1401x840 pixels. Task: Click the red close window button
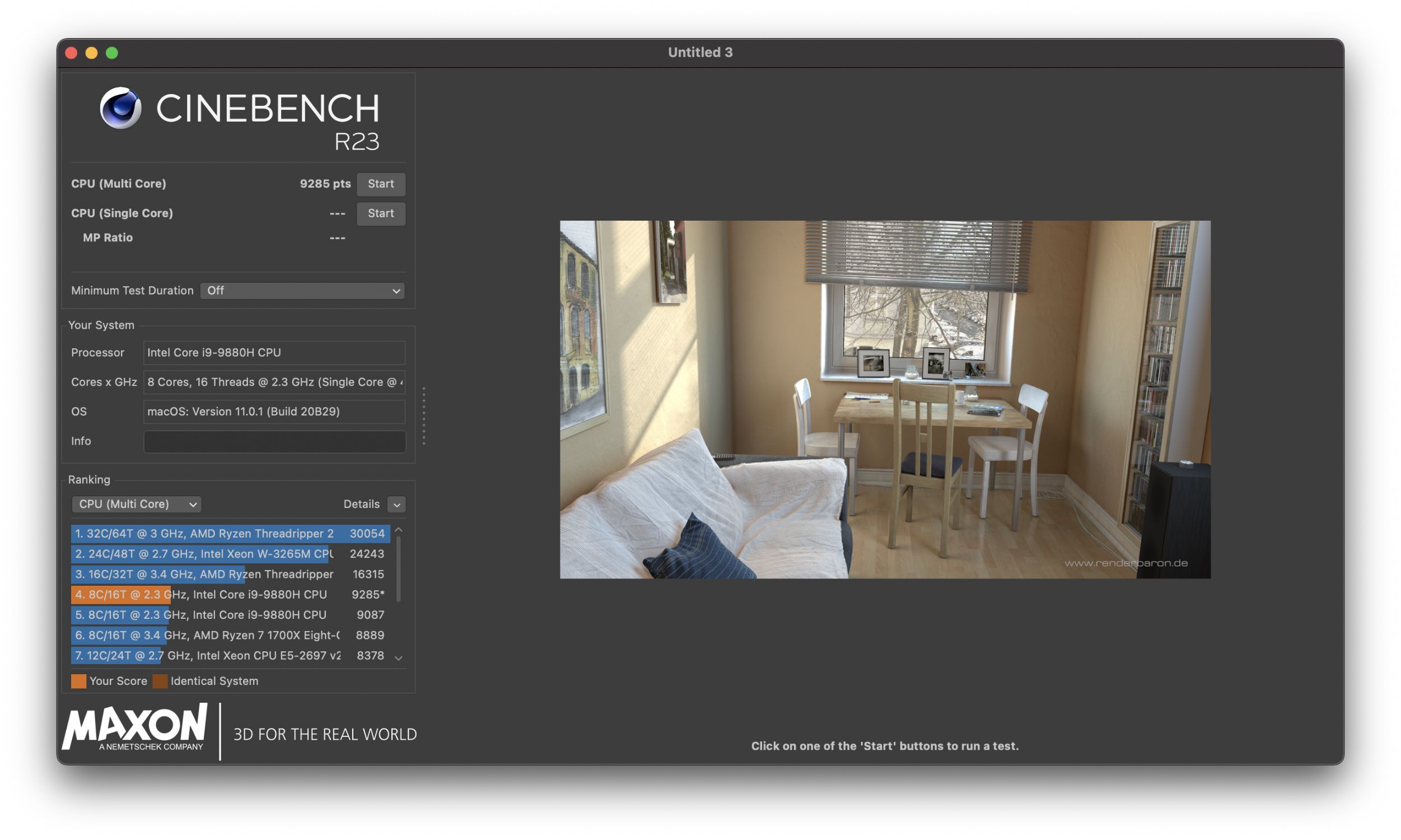point(71,53)
